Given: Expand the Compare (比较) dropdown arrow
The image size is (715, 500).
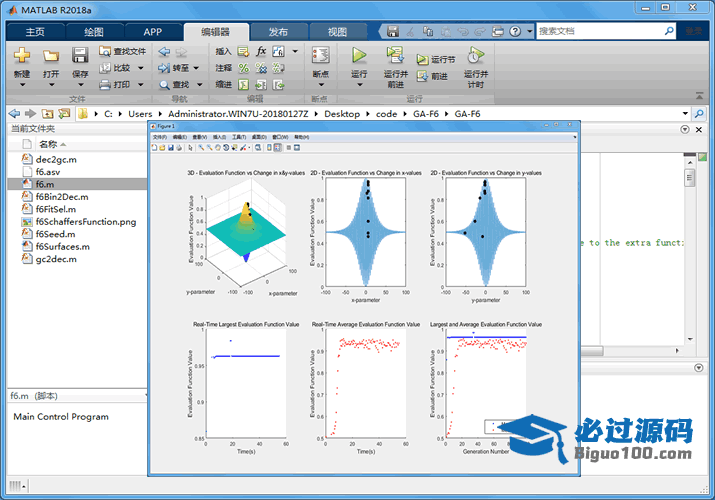Looking at the screenshot, I should tap(140, 68).
